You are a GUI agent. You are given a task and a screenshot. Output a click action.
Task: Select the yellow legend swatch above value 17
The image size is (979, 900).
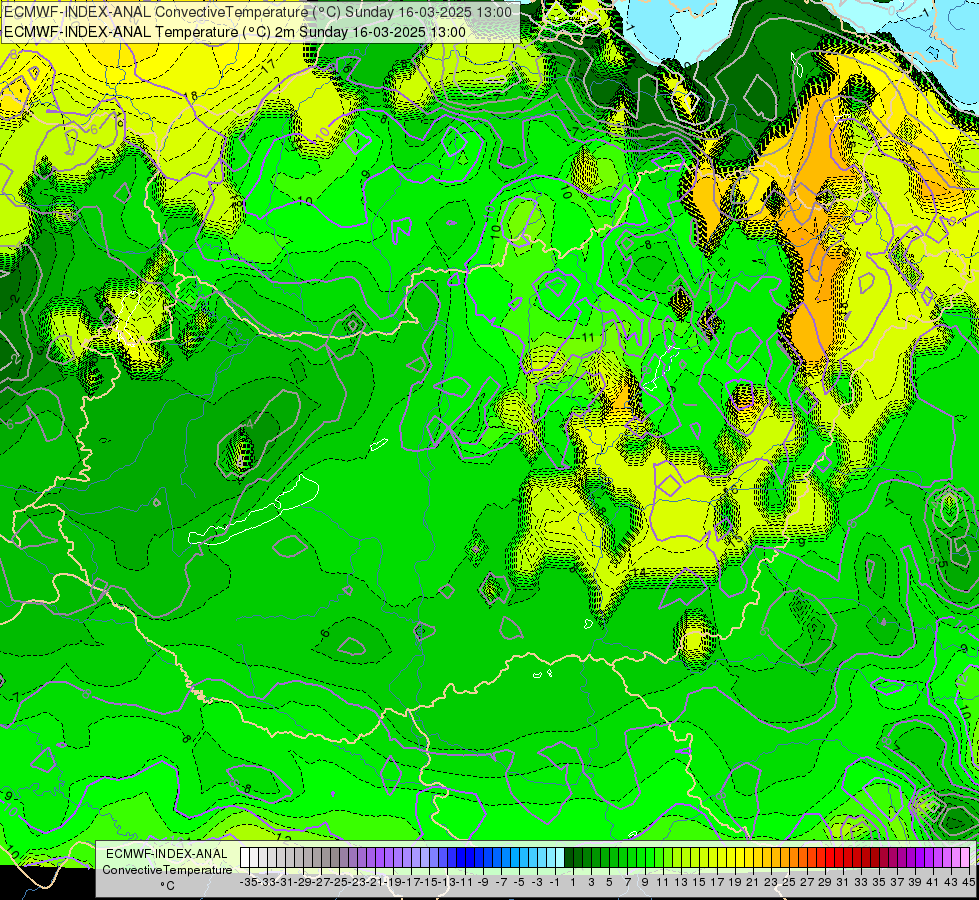click(712, 858)
